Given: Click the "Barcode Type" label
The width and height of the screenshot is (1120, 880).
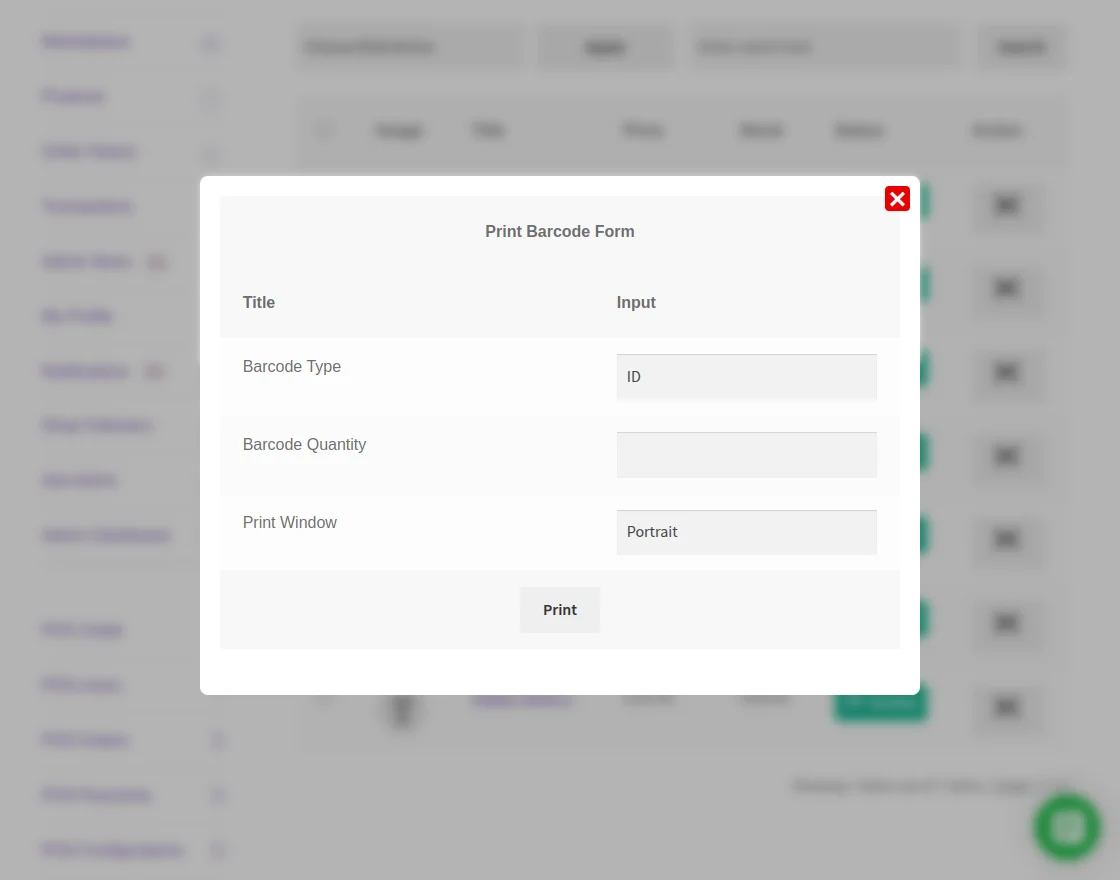Looking at the screenshot, I should pos(291,366).
